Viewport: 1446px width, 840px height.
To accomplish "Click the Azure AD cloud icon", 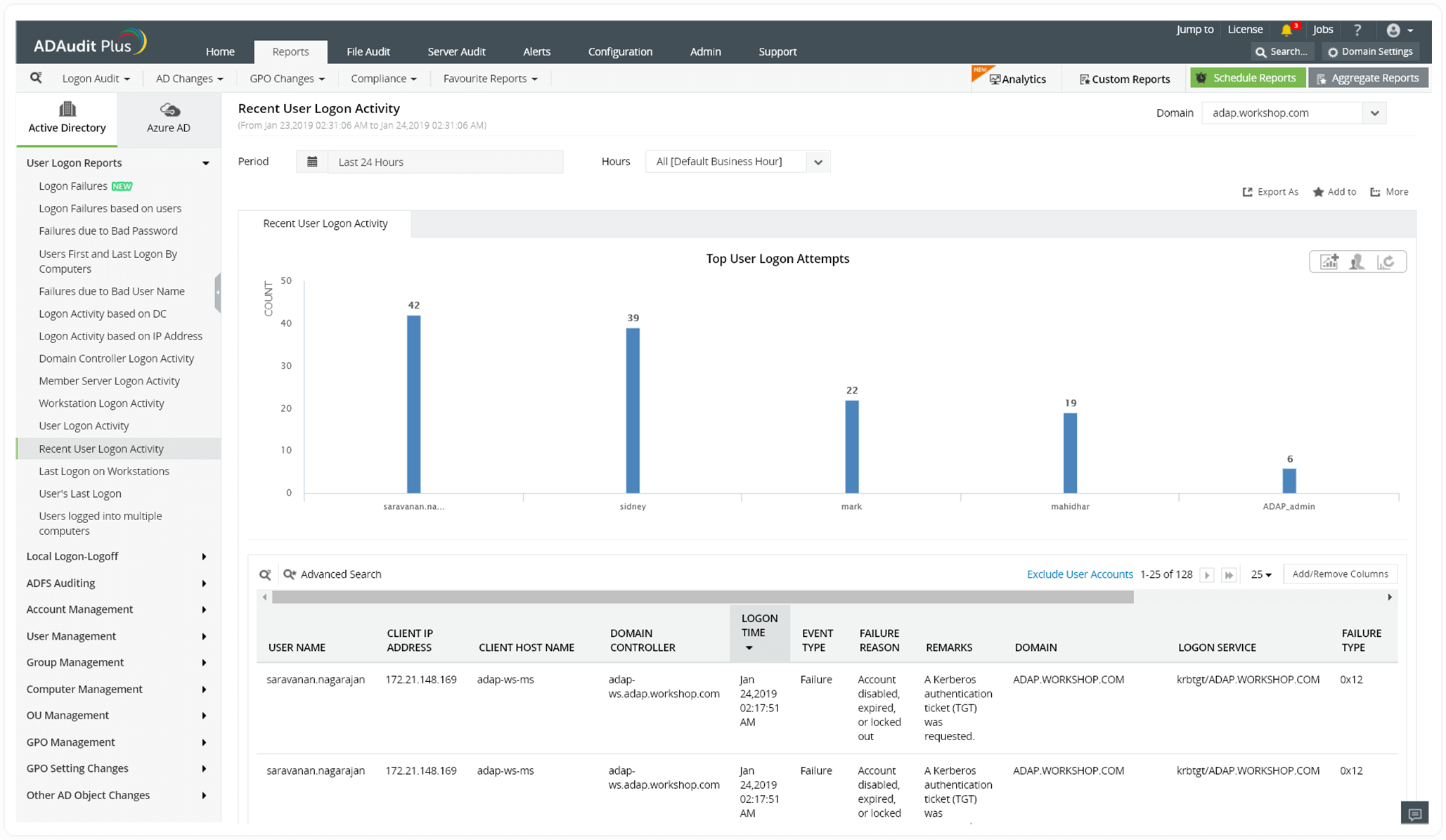I will 169,110.
